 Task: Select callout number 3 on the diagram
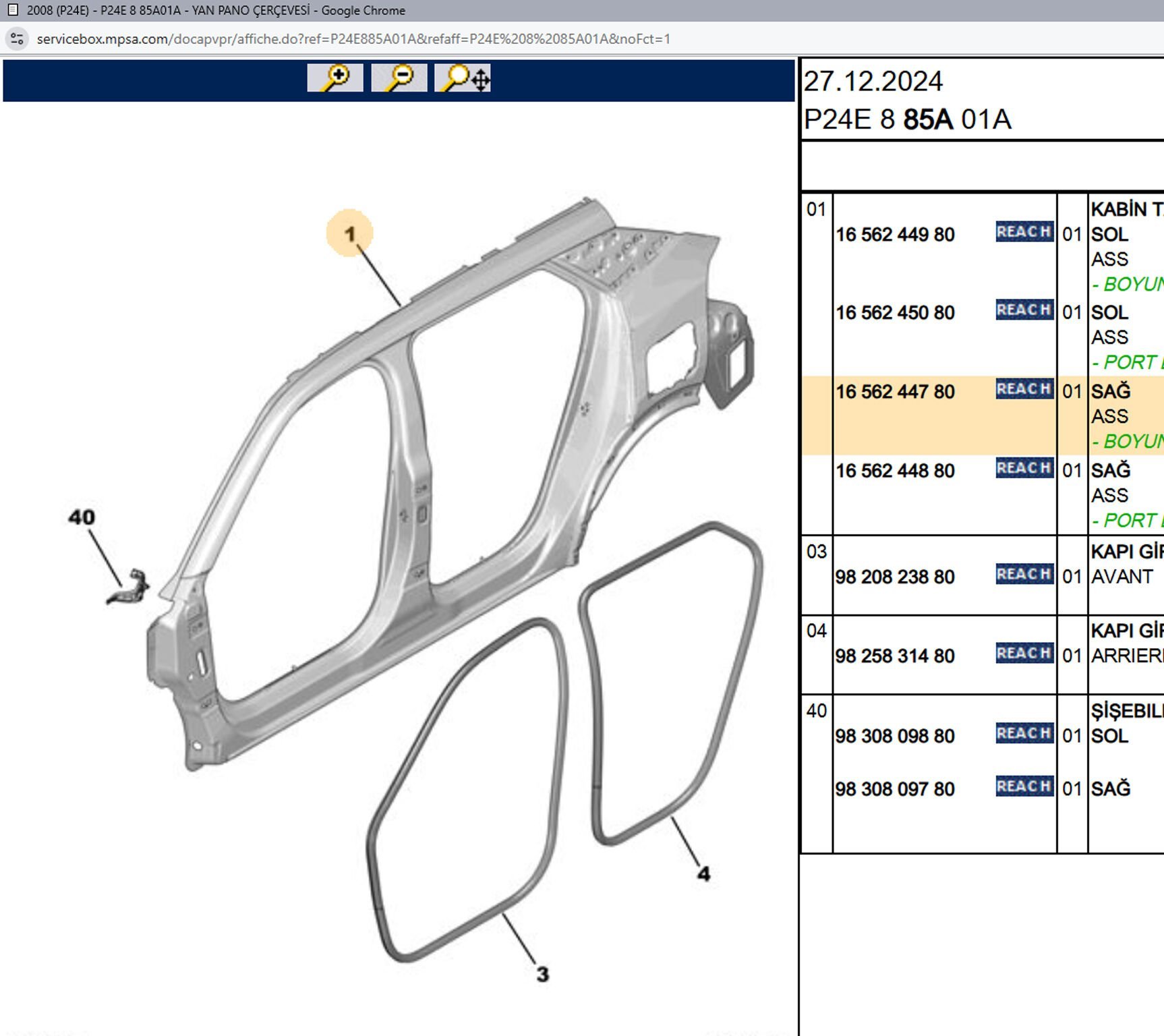[543, 974]
